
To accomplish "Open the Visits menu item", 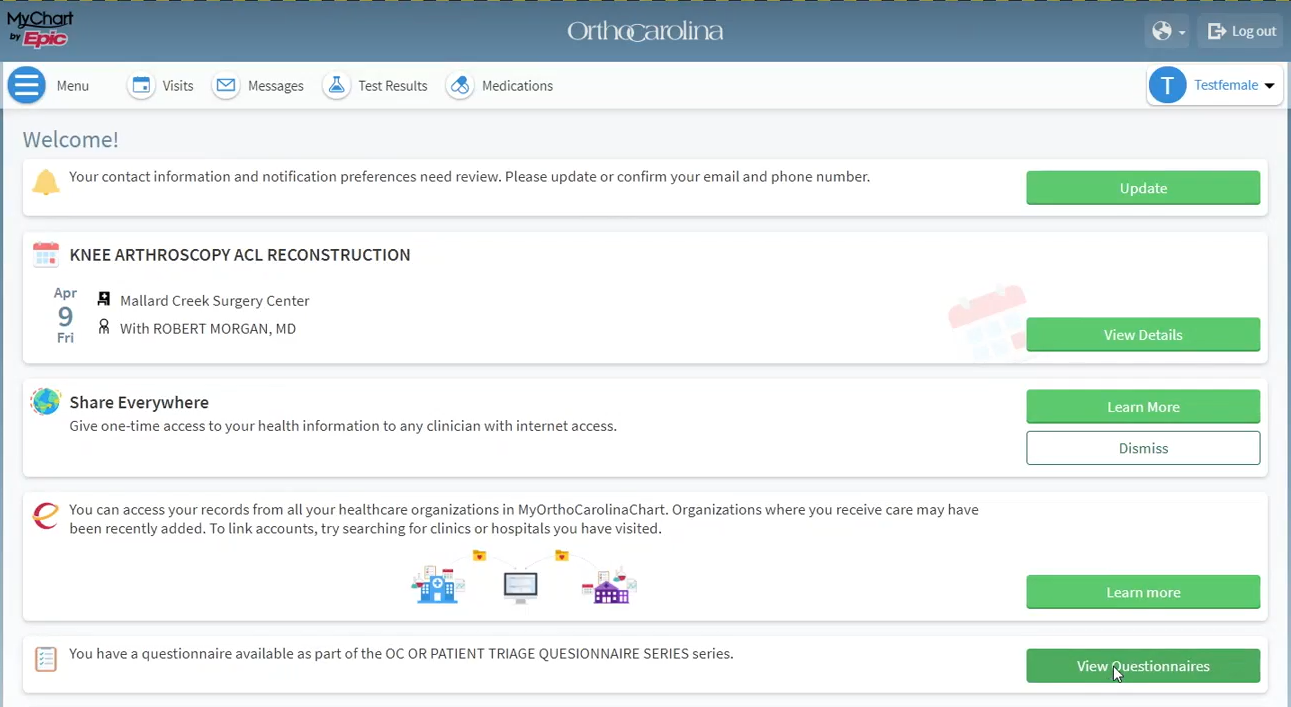I will (x=161, y=86).
